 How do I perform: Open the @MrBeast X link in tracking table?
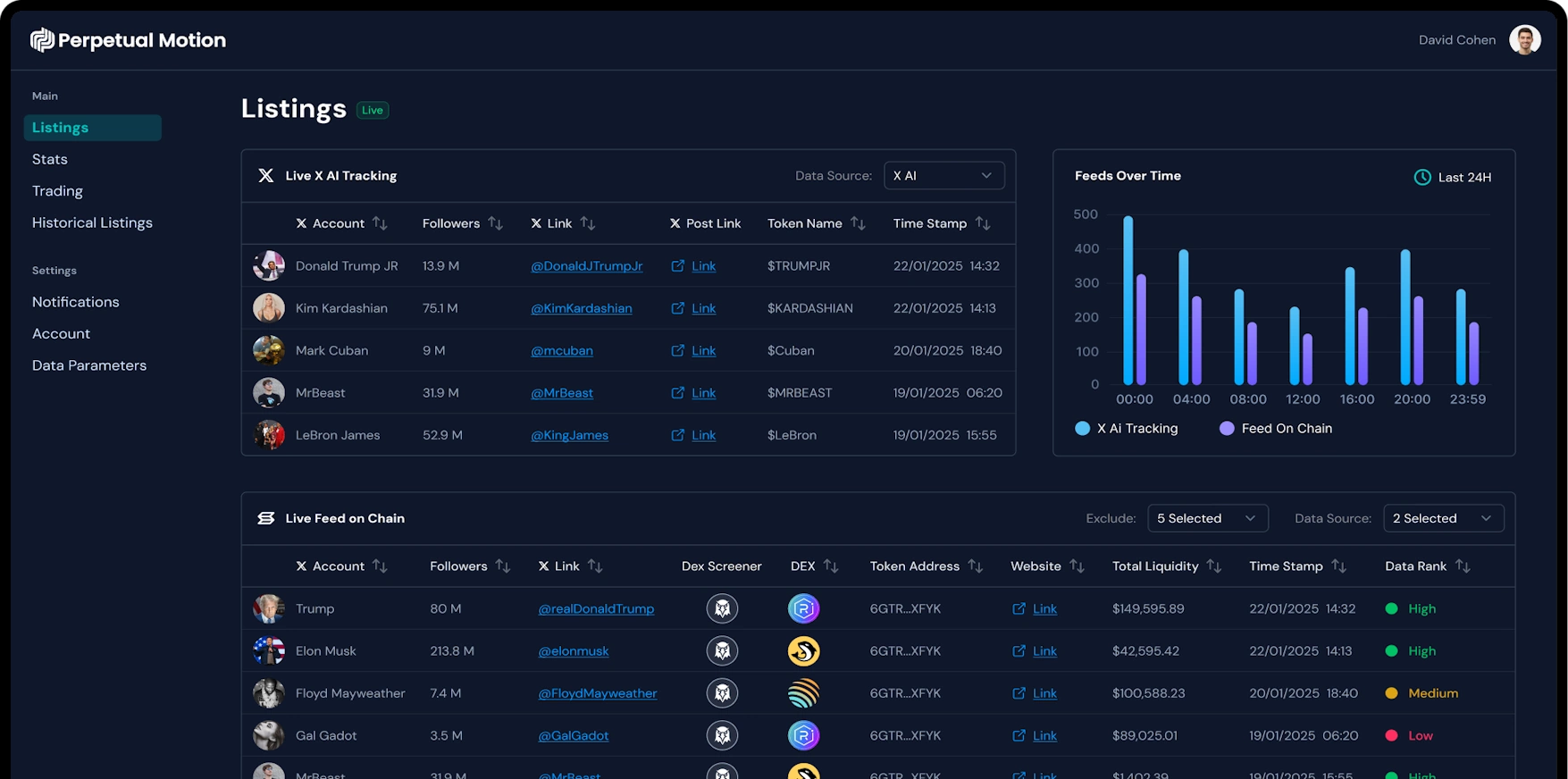[562, 393]
